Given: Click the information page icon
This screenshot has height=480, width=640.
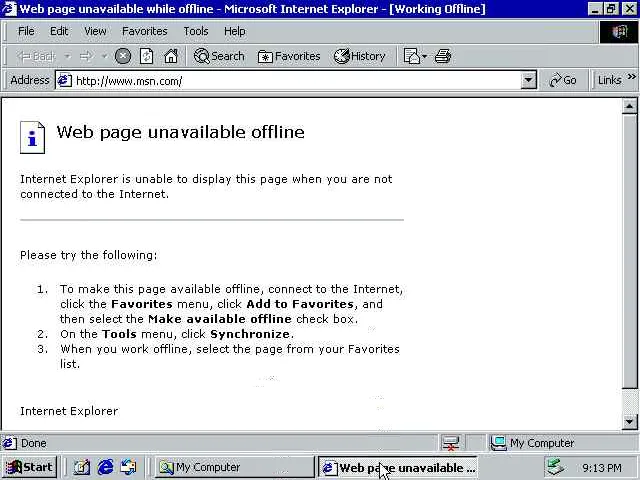Looking at the screenshot, I should (32, 138).
